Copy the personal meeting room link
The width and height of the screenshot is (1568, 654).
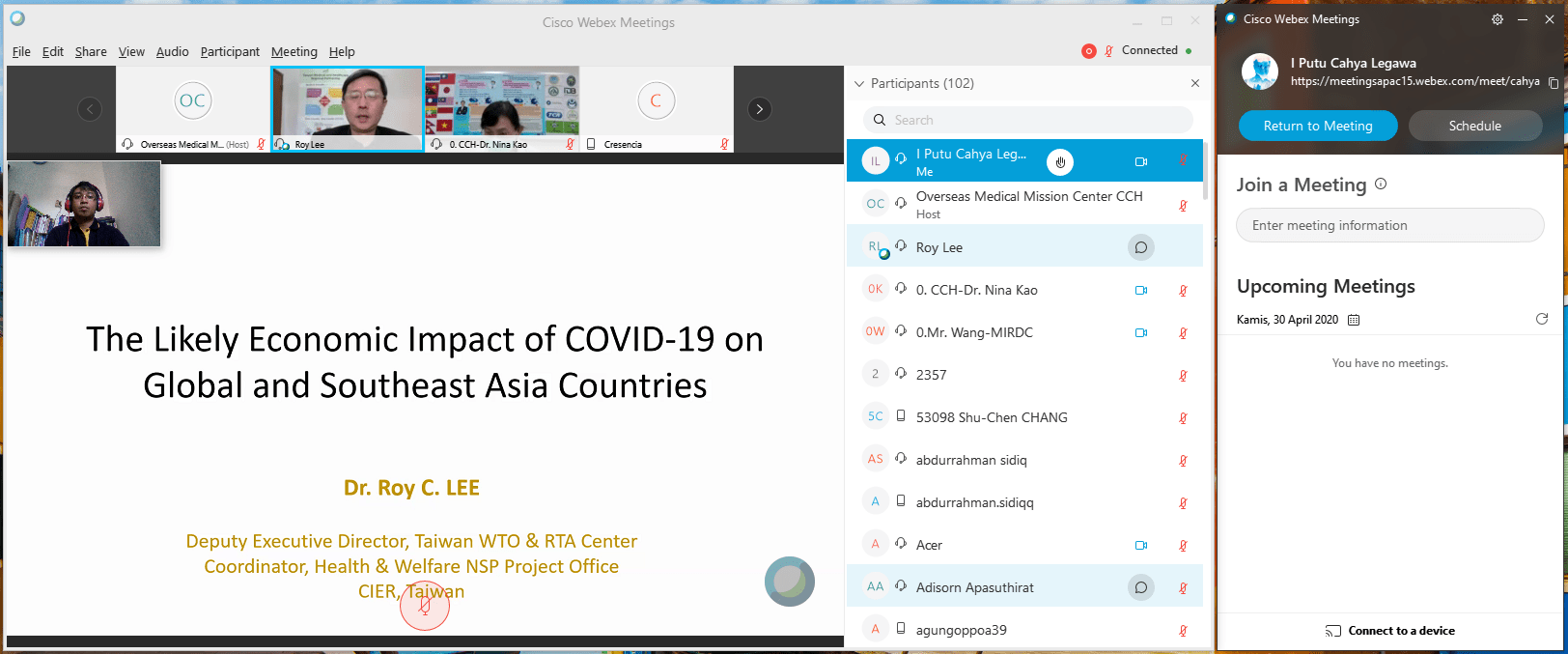1553,83
